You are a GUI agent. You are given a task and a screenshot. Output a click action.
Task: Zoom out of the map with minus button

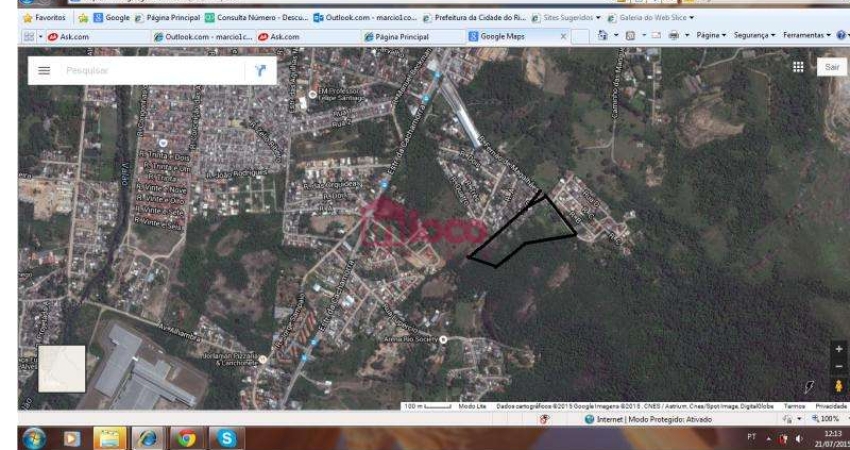click(839, 367)
